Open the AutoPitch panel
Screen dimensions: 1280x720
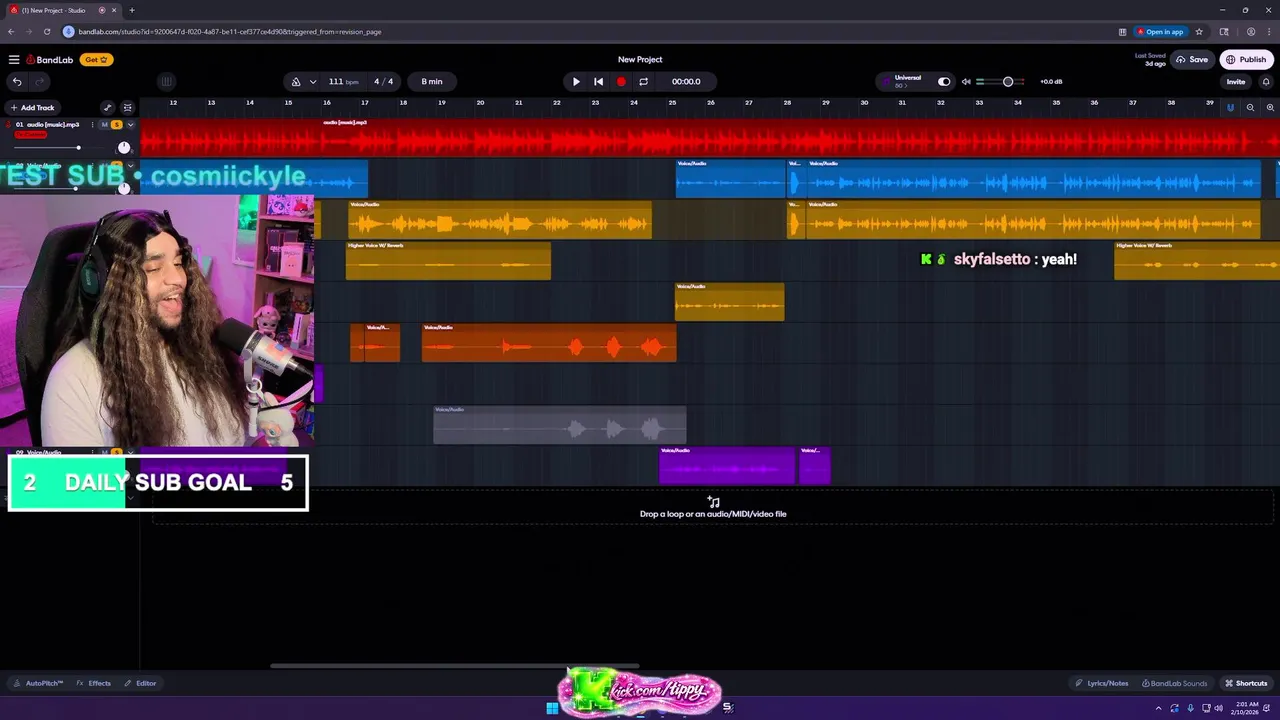(x=38, y=683)
